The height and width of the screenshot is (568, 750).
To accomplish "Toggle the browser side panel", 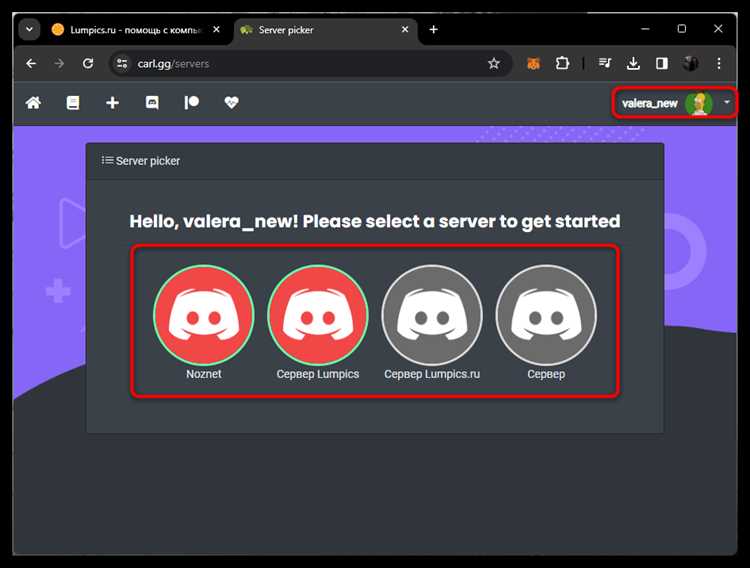I will pos(662,64).
